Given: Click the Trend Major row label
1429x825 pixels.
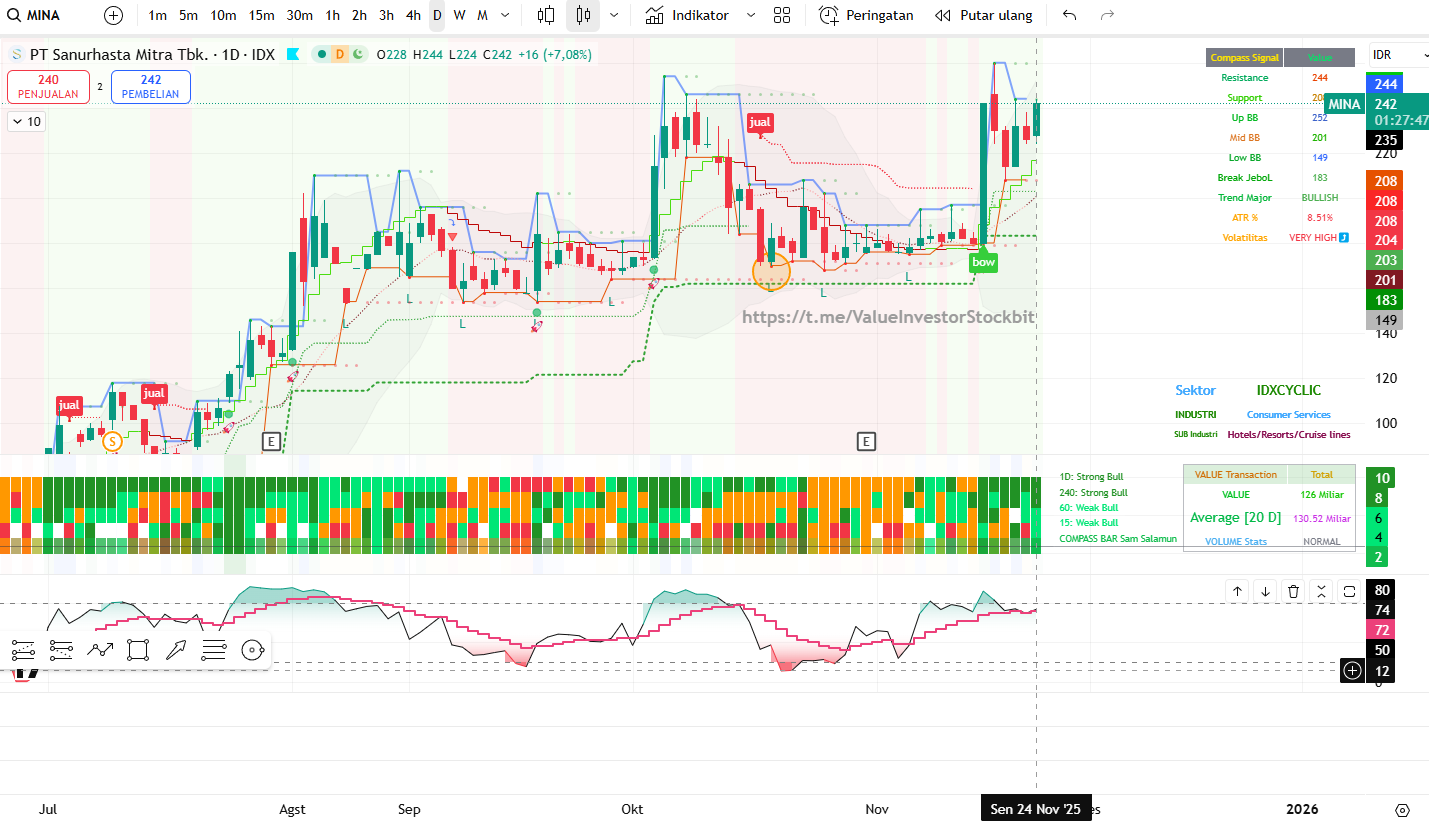Looking at the screenshot, I should point(1245,198).
